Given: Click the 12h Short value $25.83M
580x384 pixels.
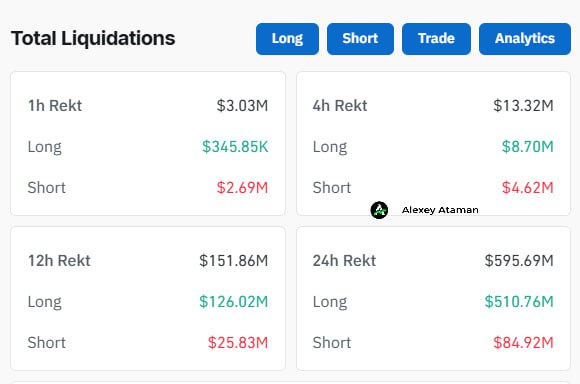Looking at the screenshot, I should (x=238, y=343).
